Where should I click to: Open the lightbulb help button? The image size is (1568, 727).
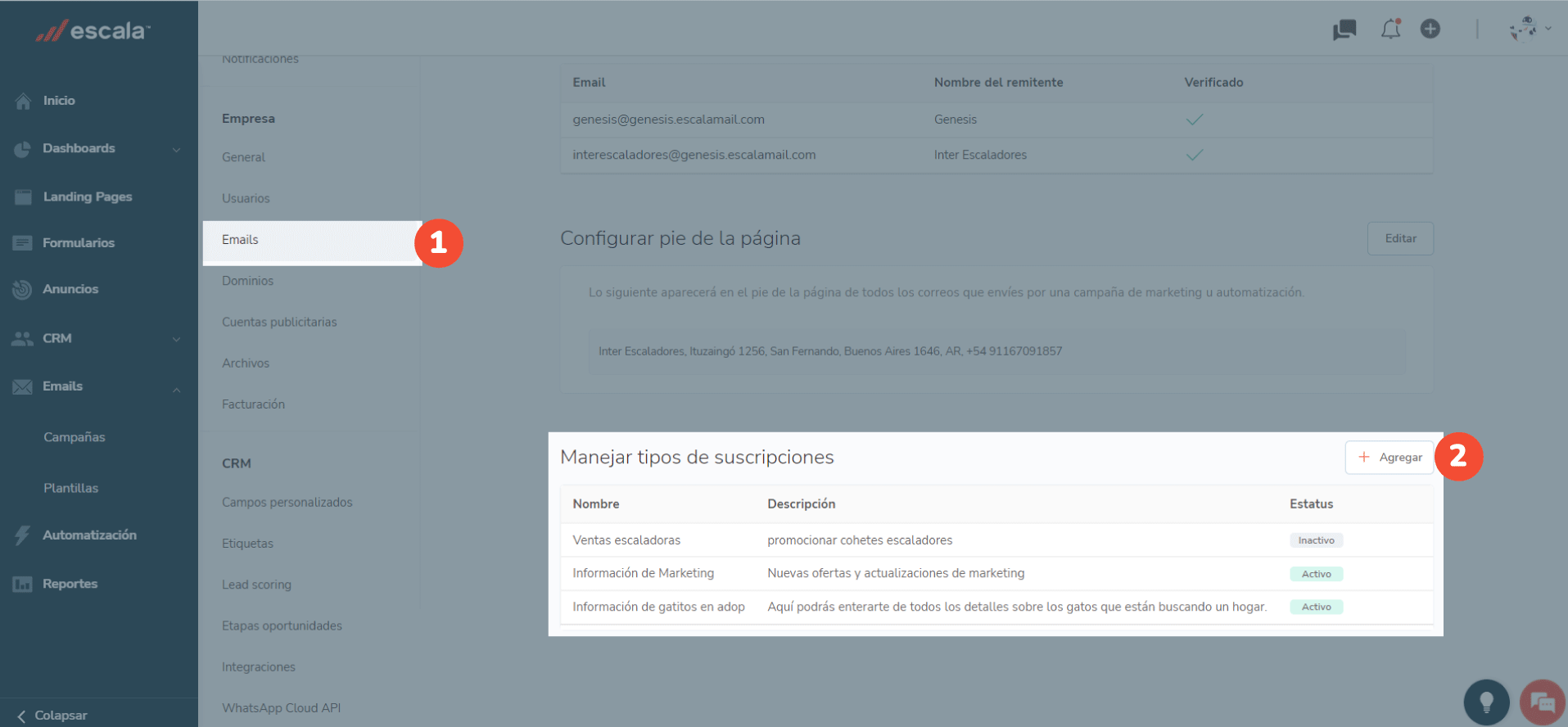[x=1486, y=702]
